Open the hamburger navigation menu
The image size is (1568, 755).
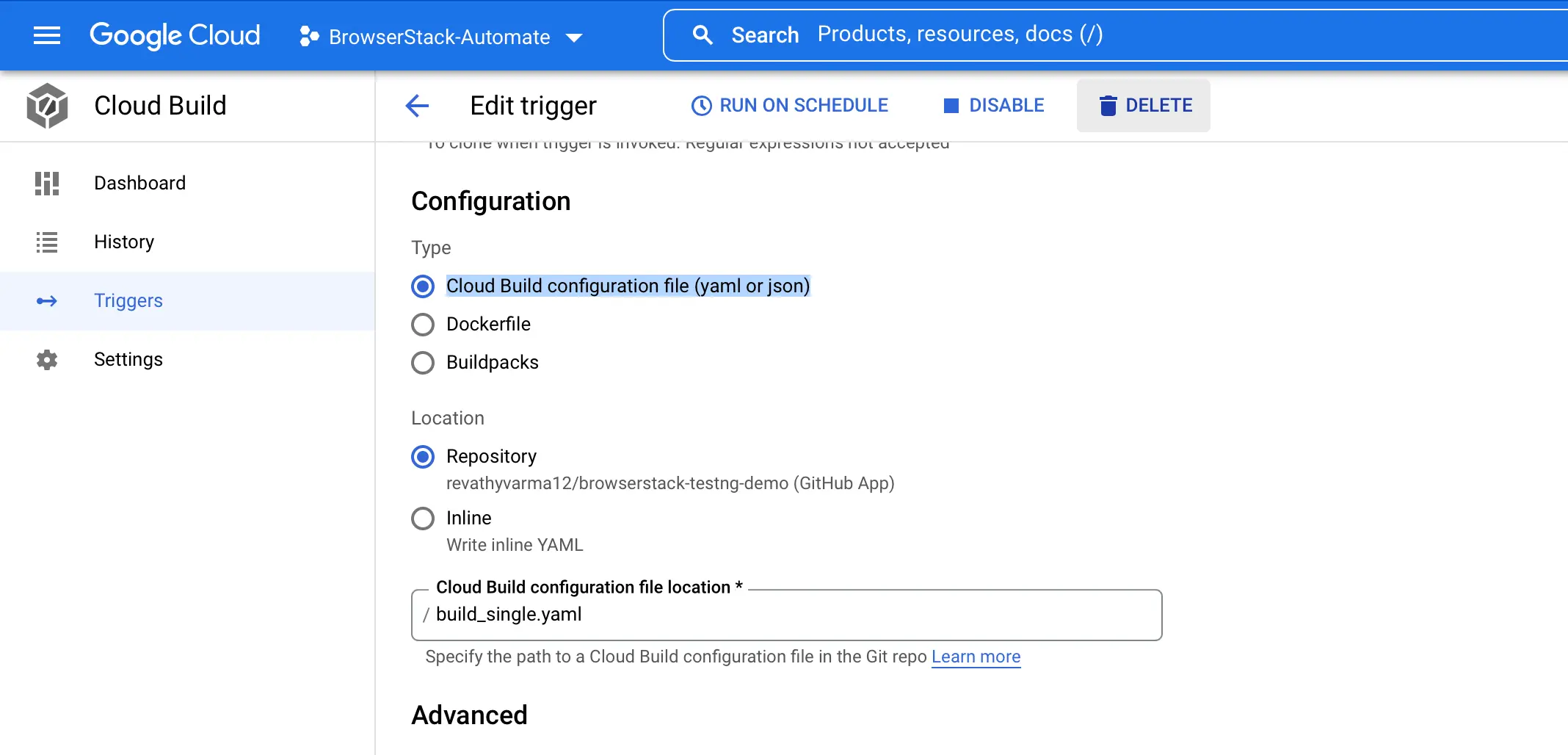pyautogui.click(x=47, y=35)
